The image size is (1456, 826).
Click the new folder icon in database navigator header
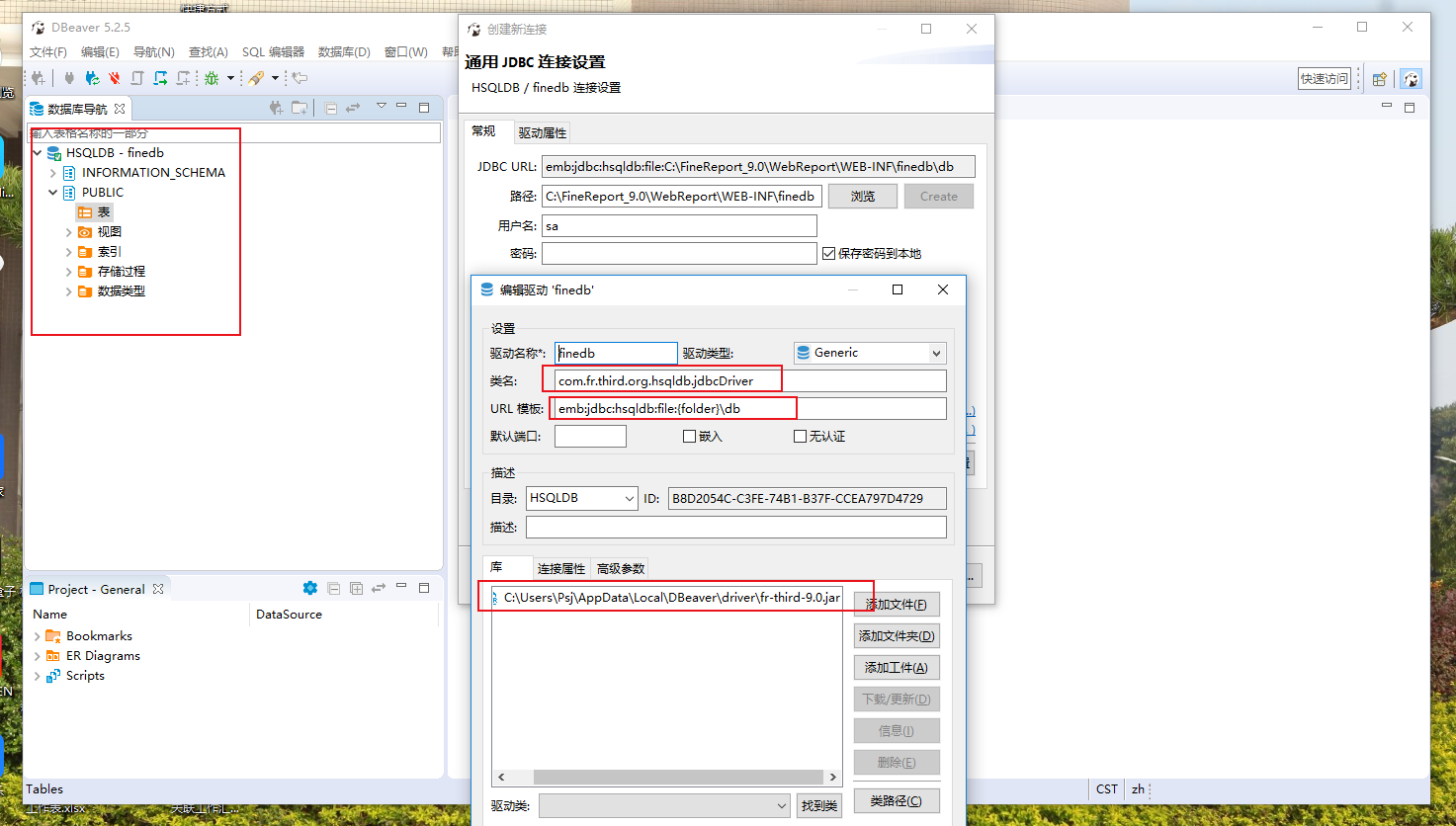[299, 108]
